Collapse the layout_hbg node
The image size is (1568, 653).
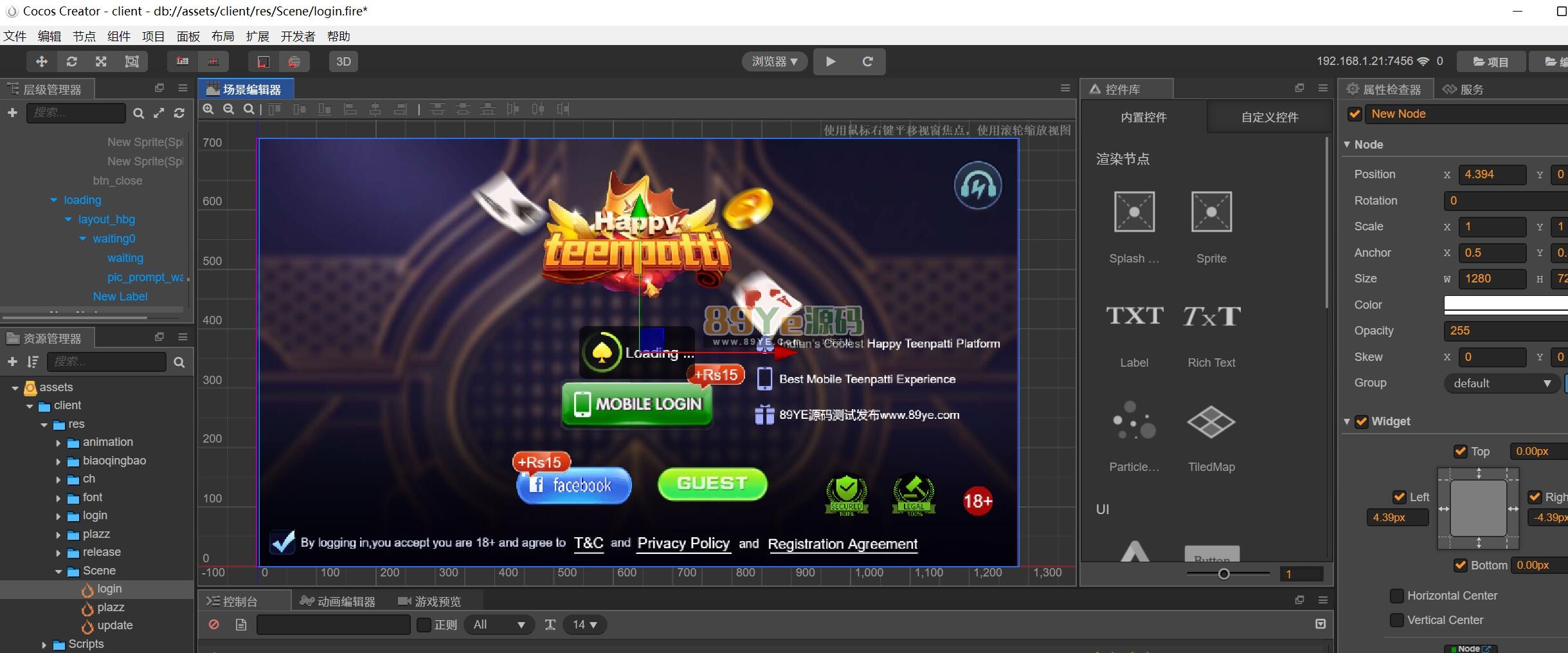(x=68, y=219)
